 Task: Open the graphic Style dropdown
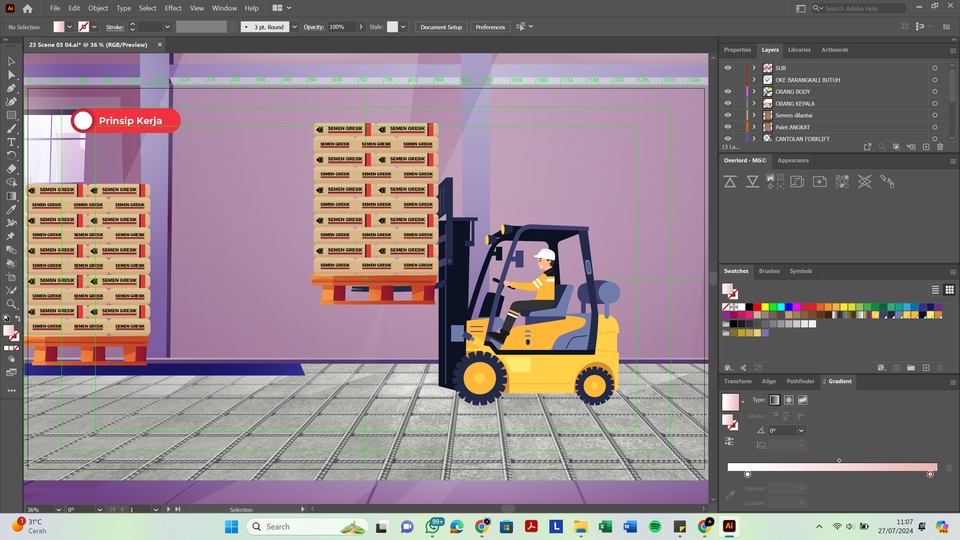click(x=403, y=27)
